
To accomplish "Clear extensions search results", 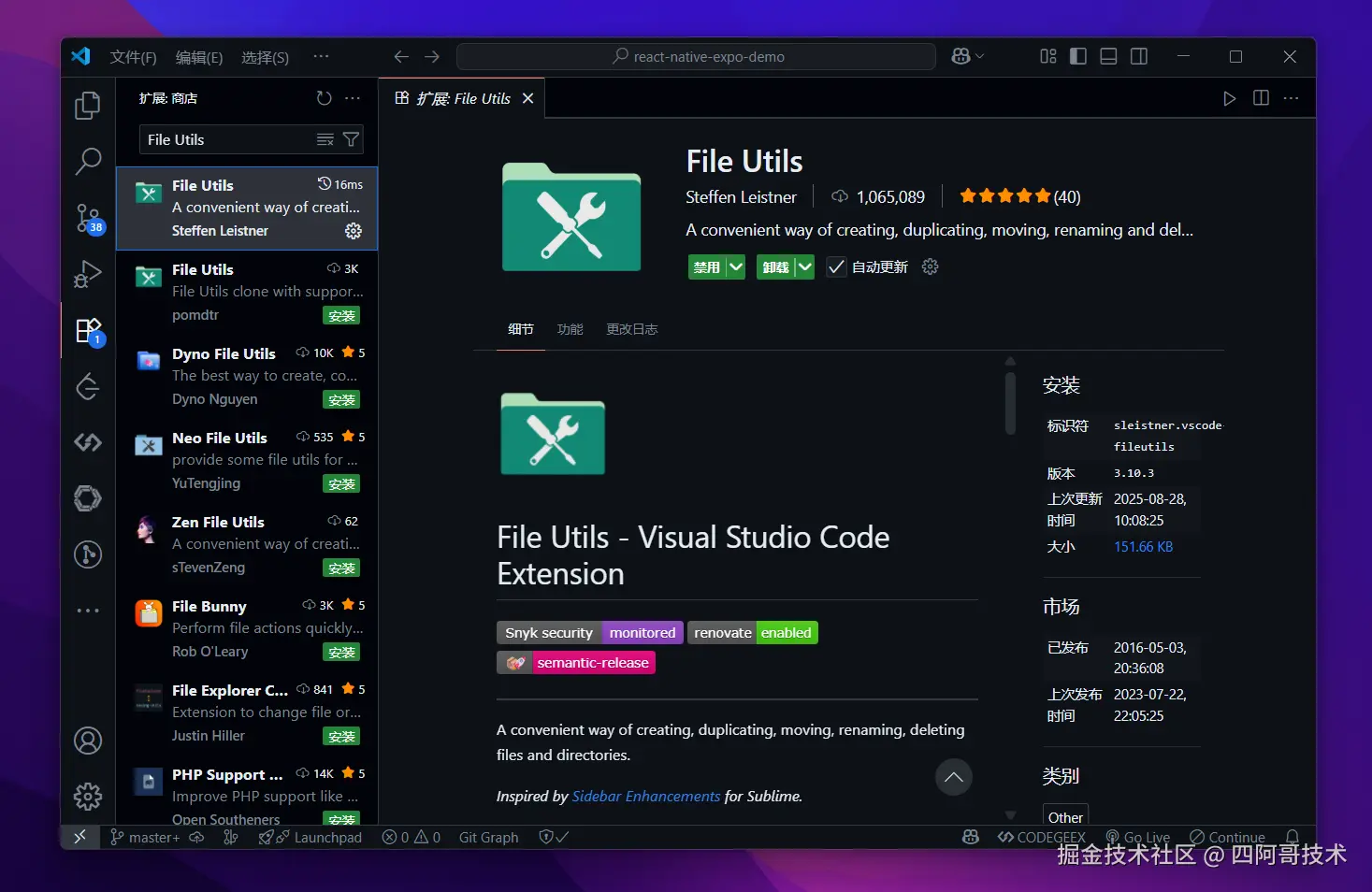I will tap(325, 139).
